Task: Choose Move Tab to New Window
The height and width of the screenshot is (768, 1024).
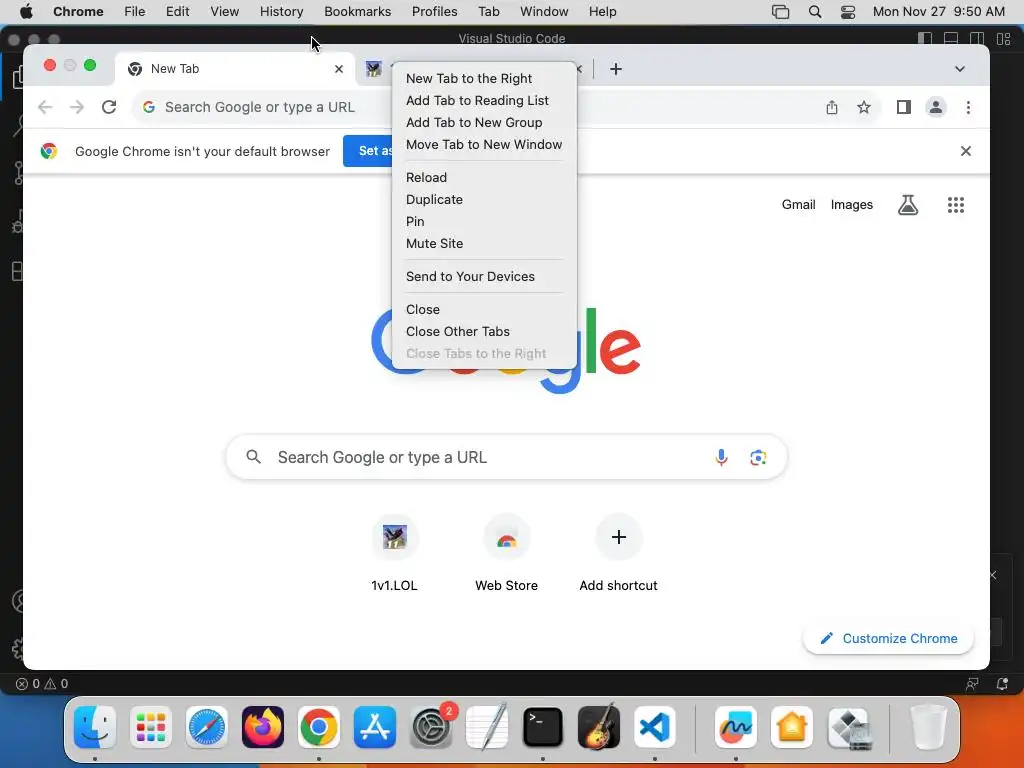Action: point(484,144)
